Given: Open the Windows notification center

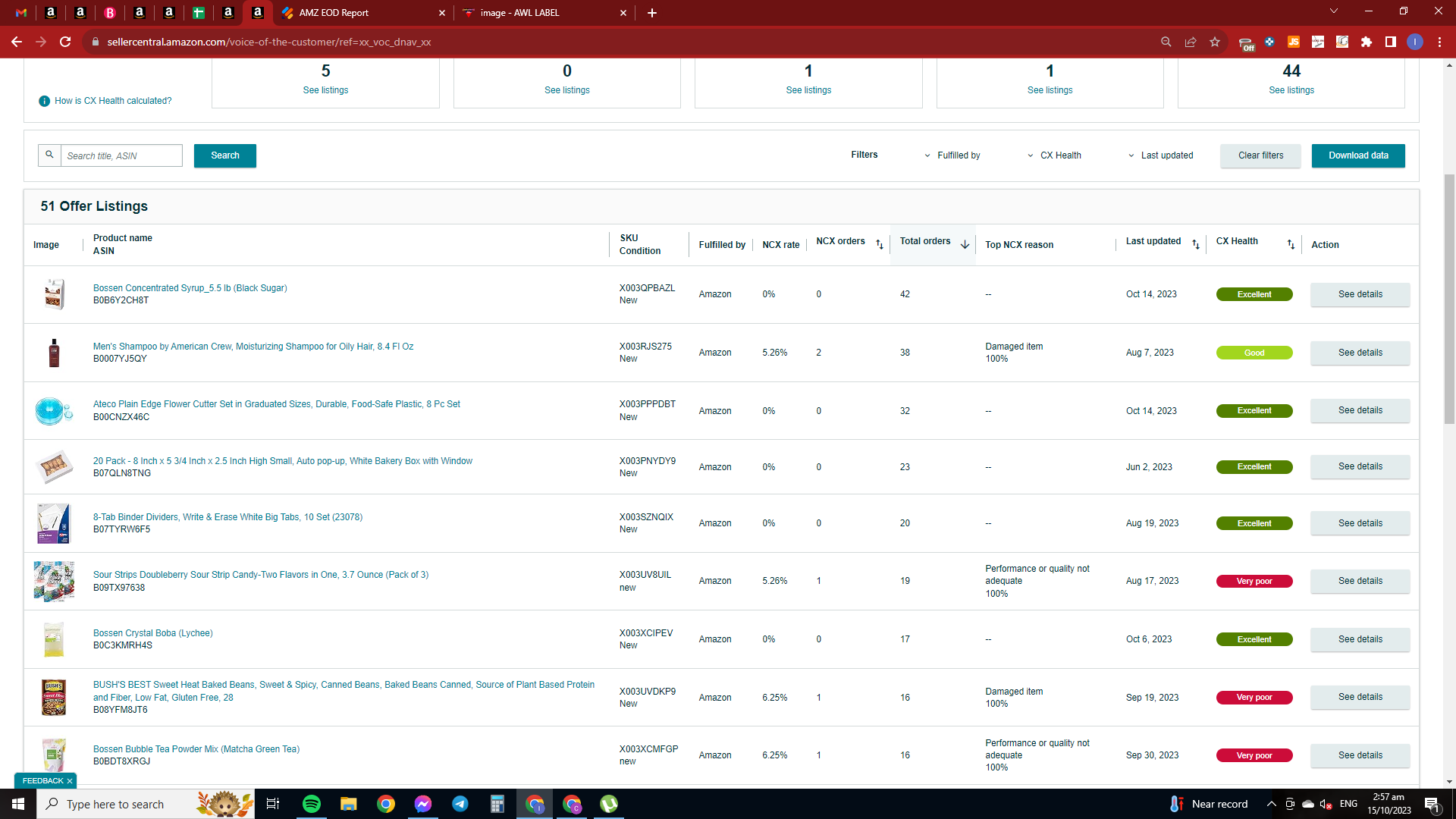Looking at the screenshot, I should click(1432, 805).
